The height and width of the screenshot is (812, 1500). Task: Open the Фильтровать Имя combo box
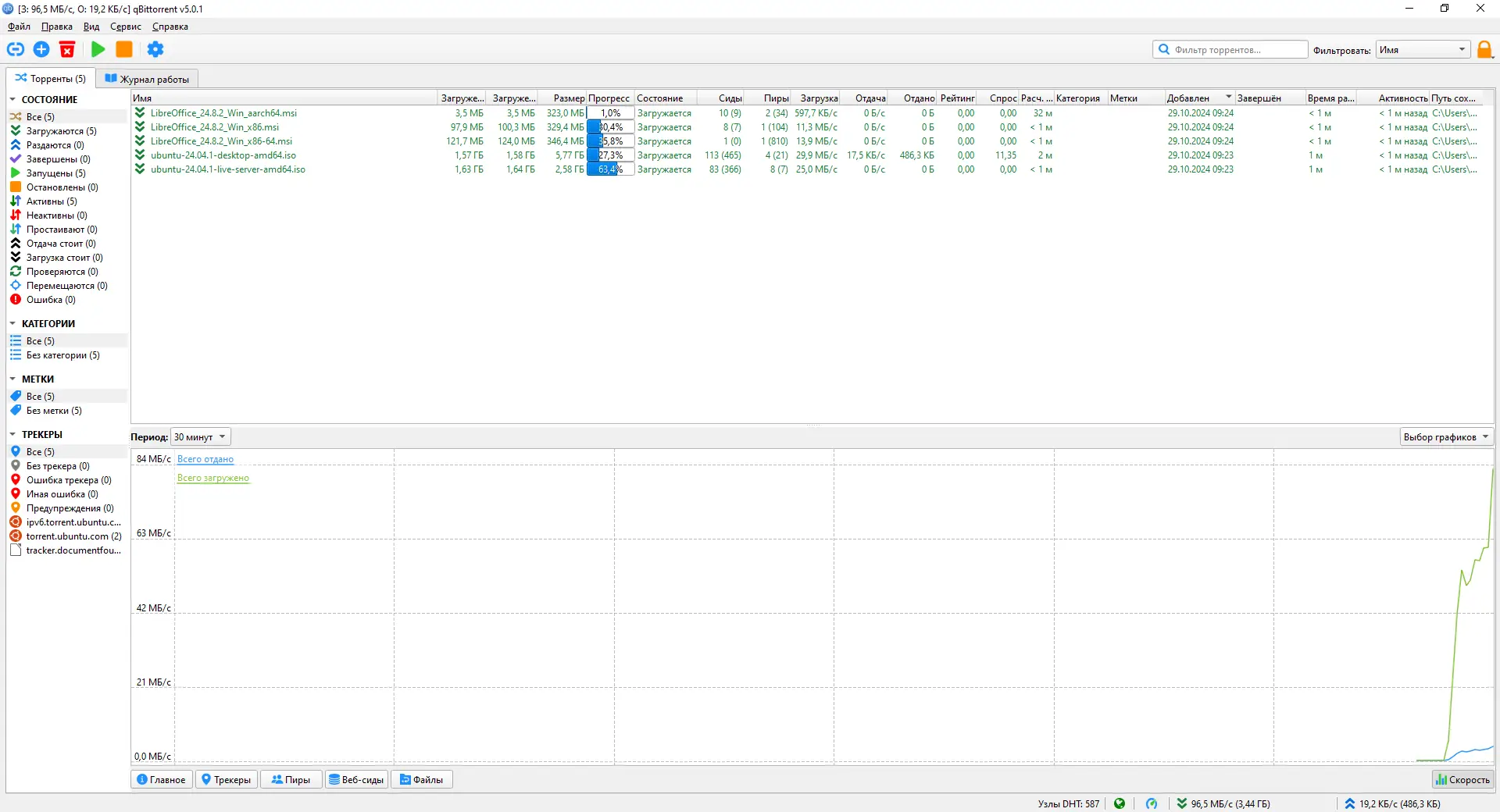1423,50
